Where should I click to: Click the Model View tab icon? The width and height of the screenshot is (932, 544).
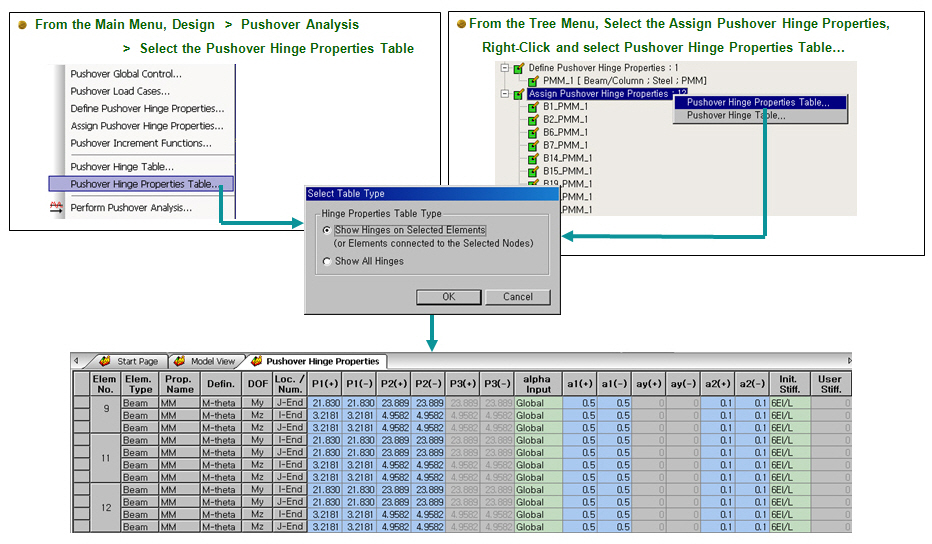(180, 361)
